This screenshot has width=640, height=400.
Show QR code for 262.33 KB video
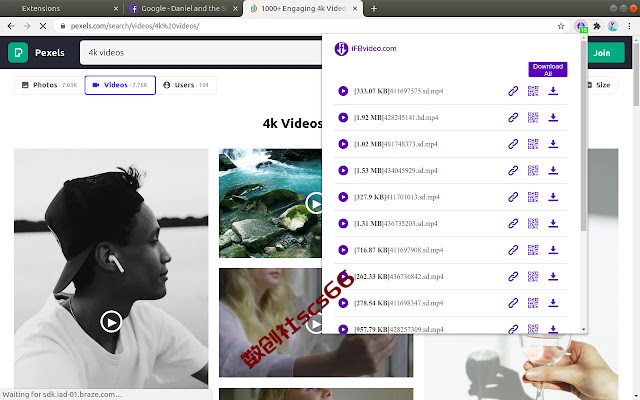(x=533, y=276)
